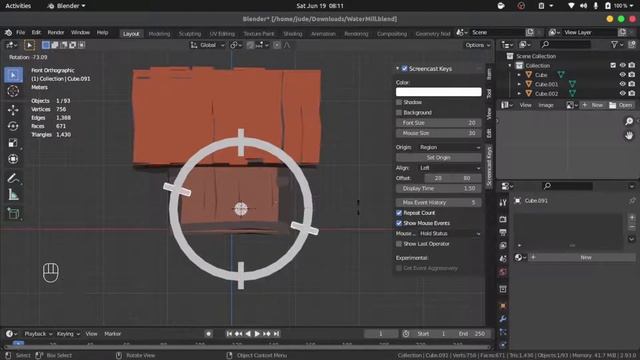Click the viewport zoom magnifier icon
The width and height of the screenshot is (640, 360).
629,121
